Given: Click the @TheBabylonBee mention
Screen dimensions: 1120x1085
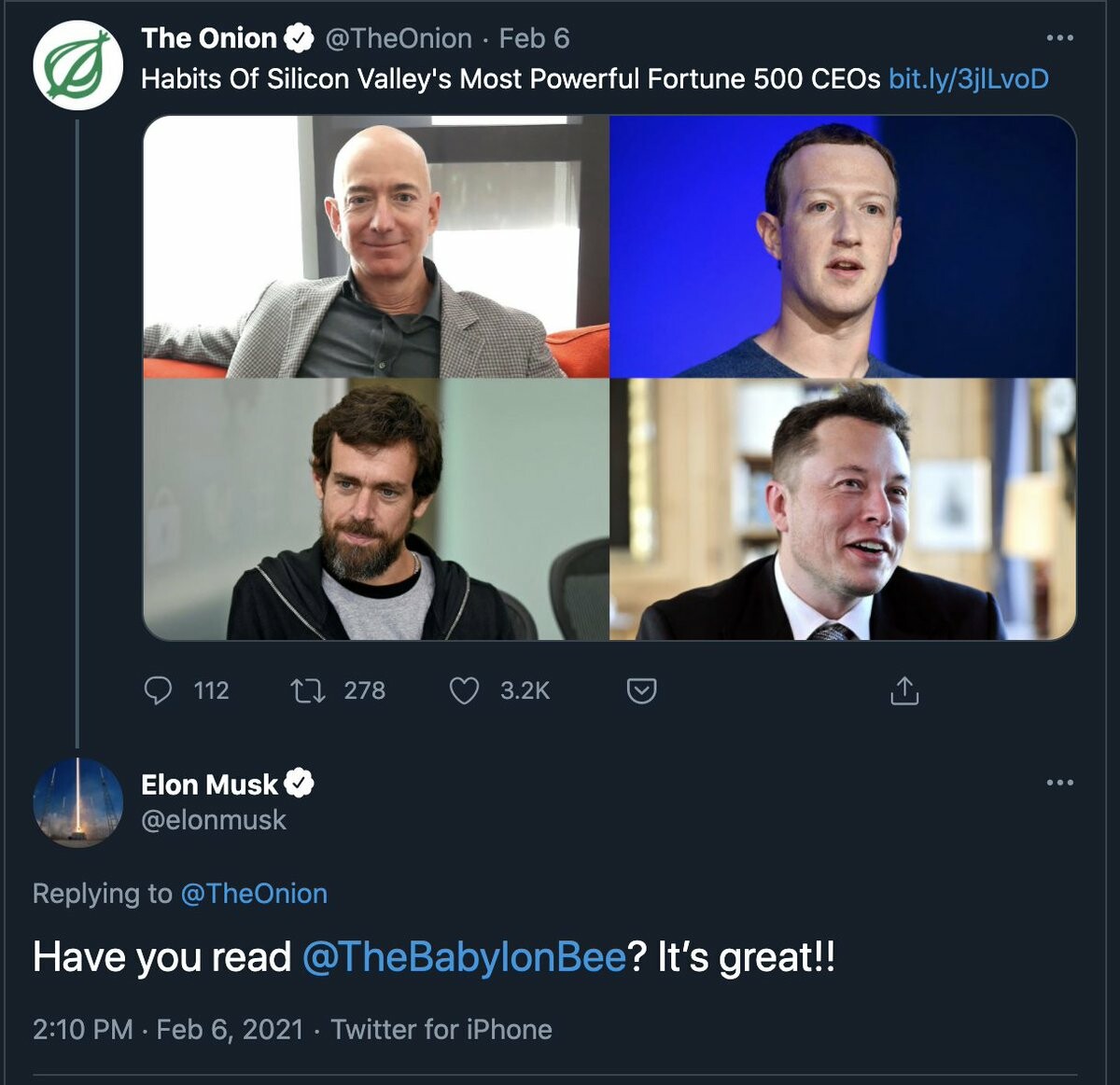Looking at the screenshot, I should click(464, 957).
